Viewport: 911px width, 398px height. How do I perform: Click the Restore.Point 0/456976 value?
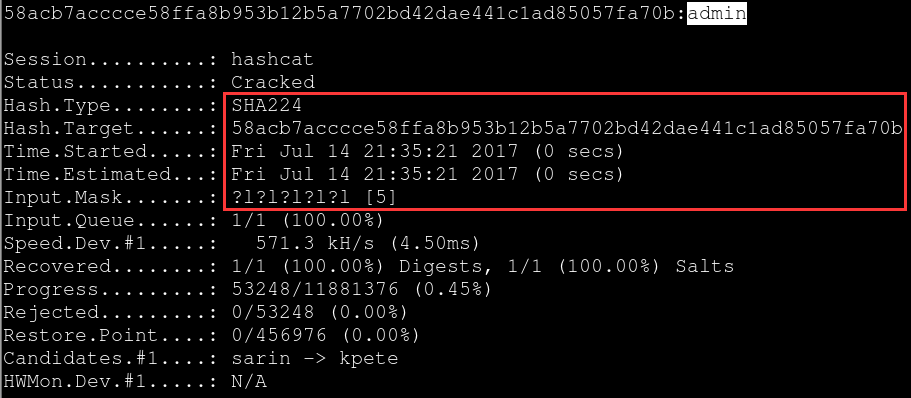[325, 335]
